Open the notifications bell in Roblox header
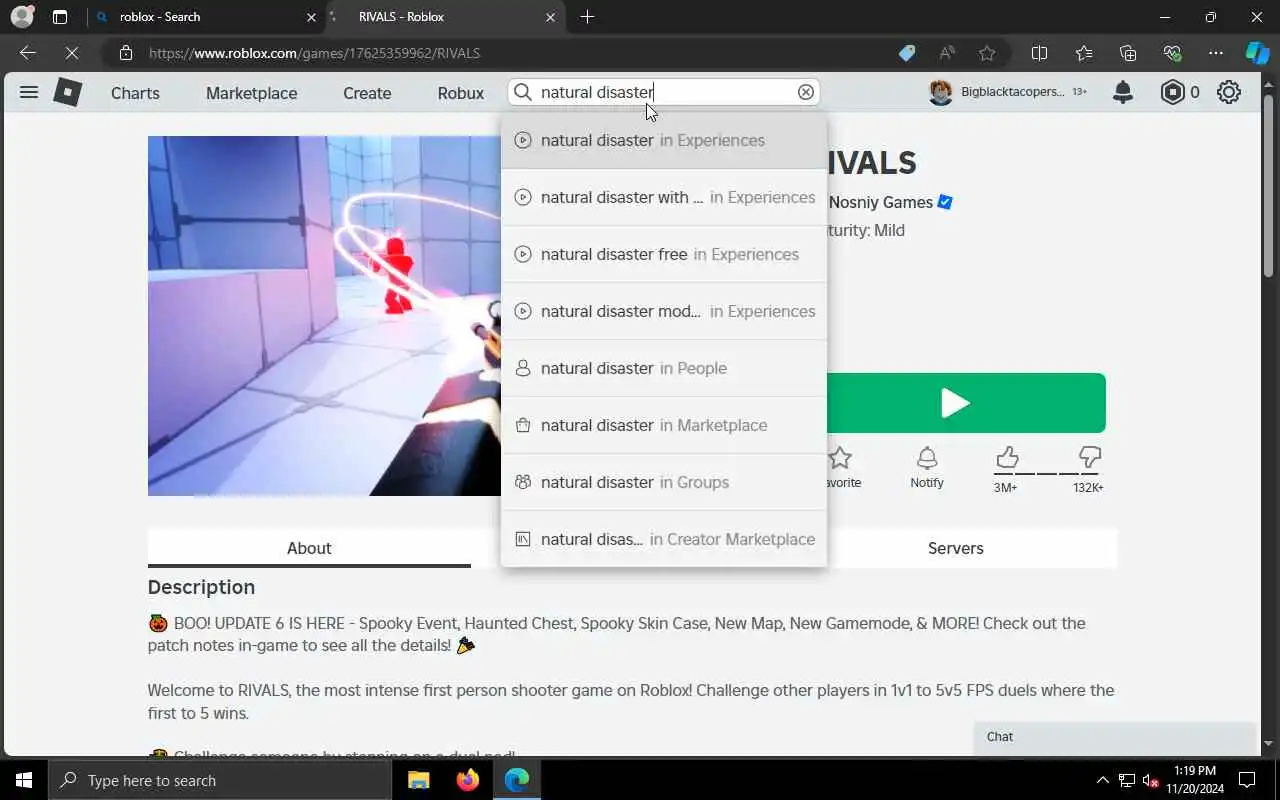This screenshot has width=1280, height=800. tap(1123, 92)
